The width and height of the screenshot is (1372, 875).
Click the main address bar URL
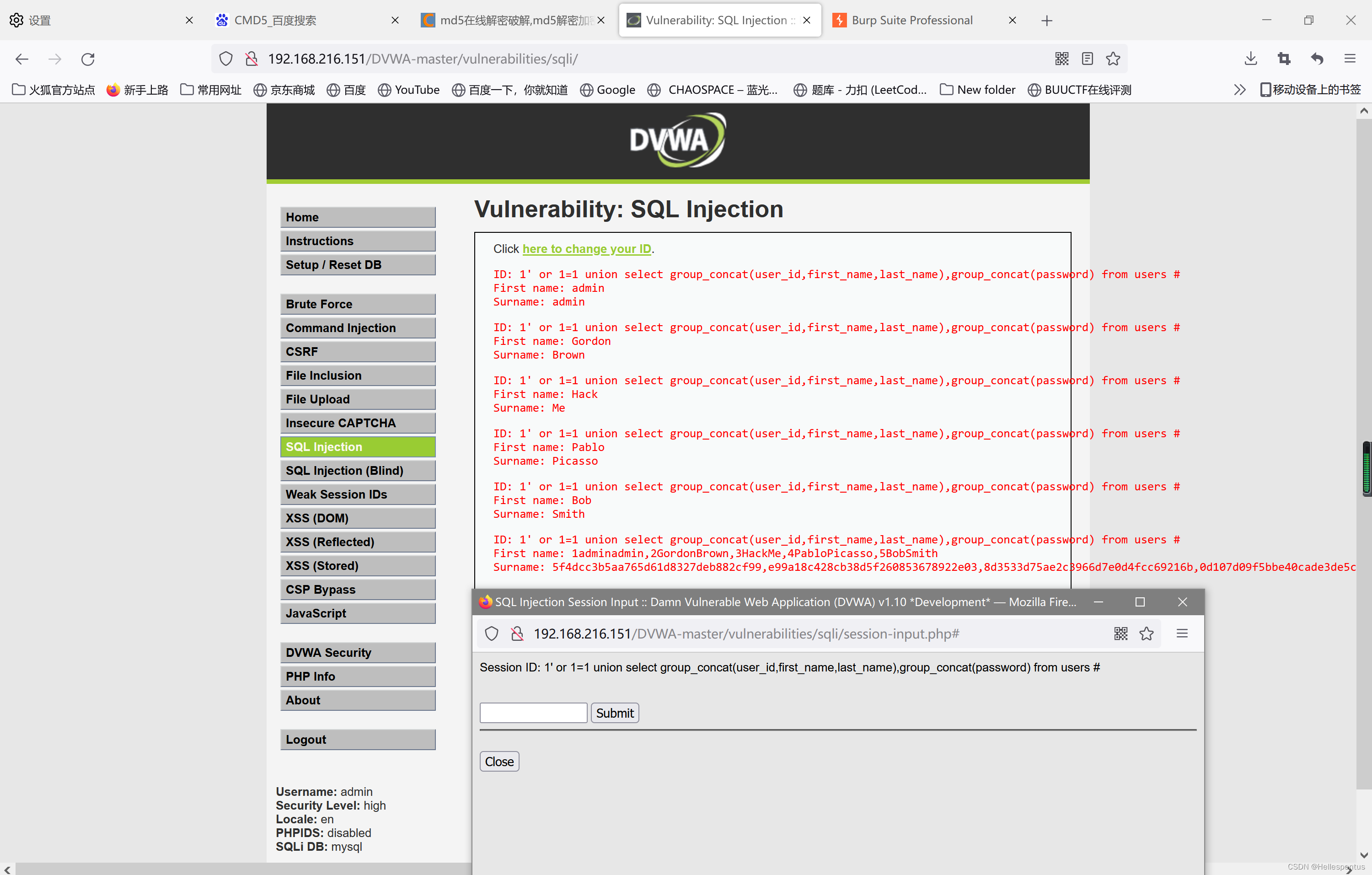pyautogui.click(x=423, y=59)
